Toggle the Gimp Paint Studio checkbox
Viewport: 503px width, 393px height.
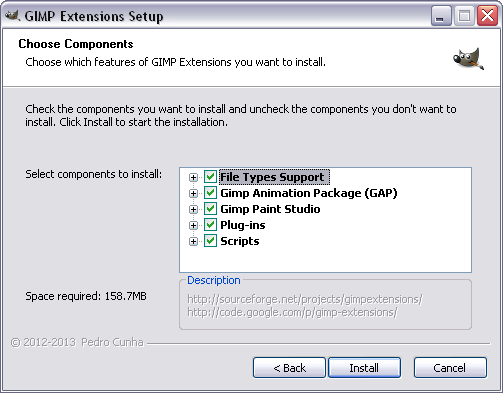(x=210, y=209)
